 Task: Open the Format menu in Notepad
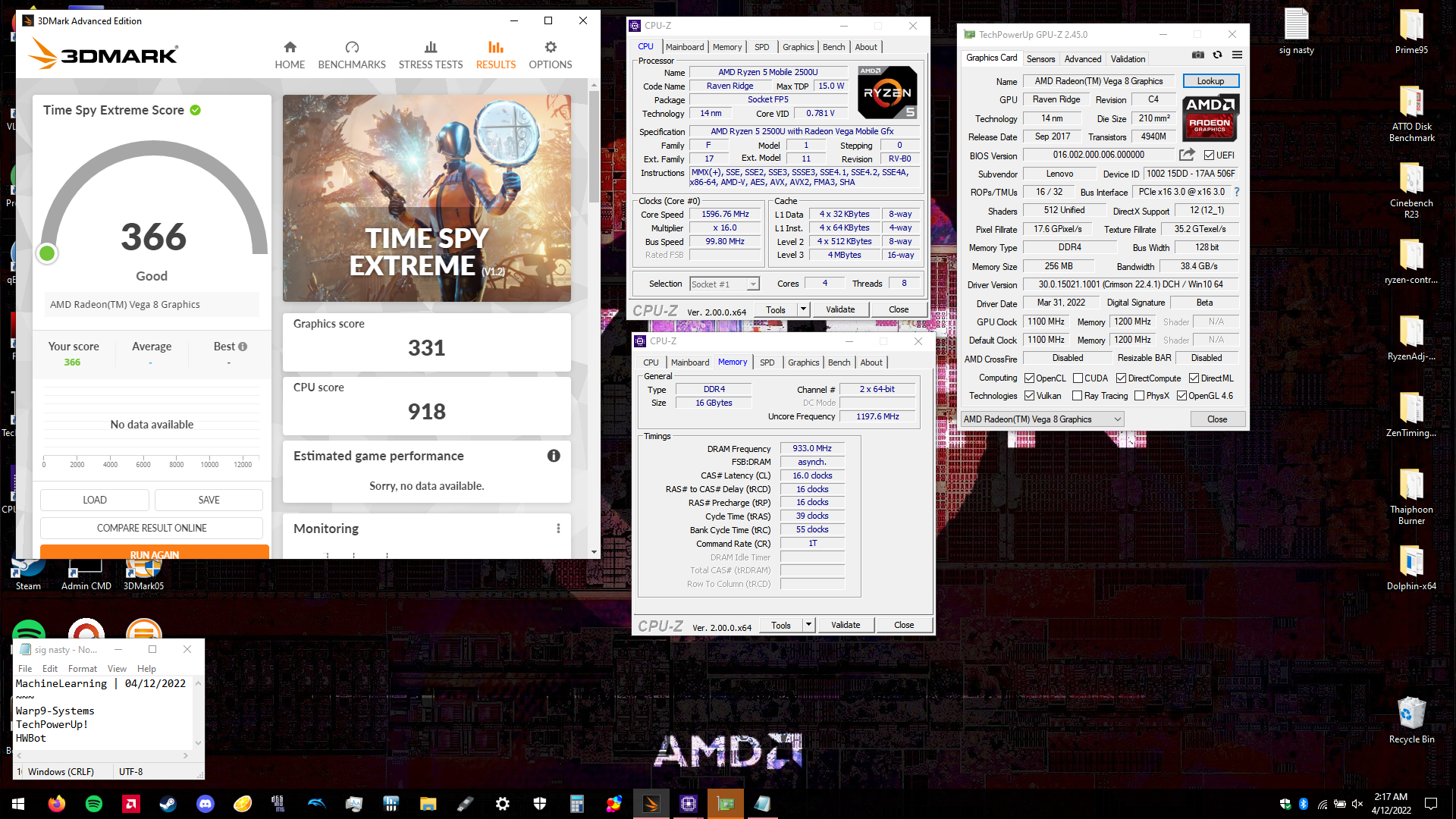tap(83, 669)
